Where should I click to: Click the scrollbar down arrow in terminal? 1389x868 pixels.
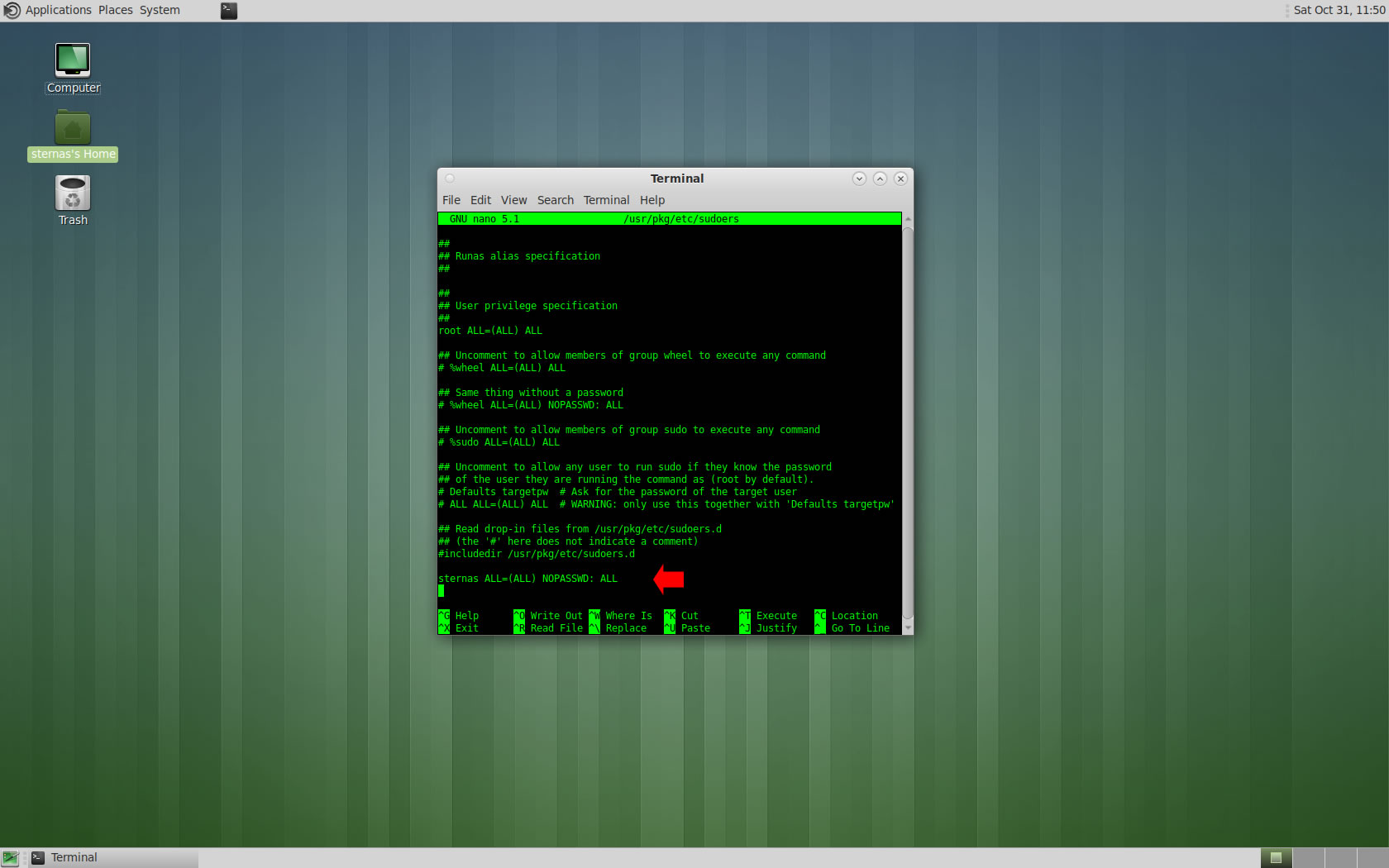click(908, 628)
